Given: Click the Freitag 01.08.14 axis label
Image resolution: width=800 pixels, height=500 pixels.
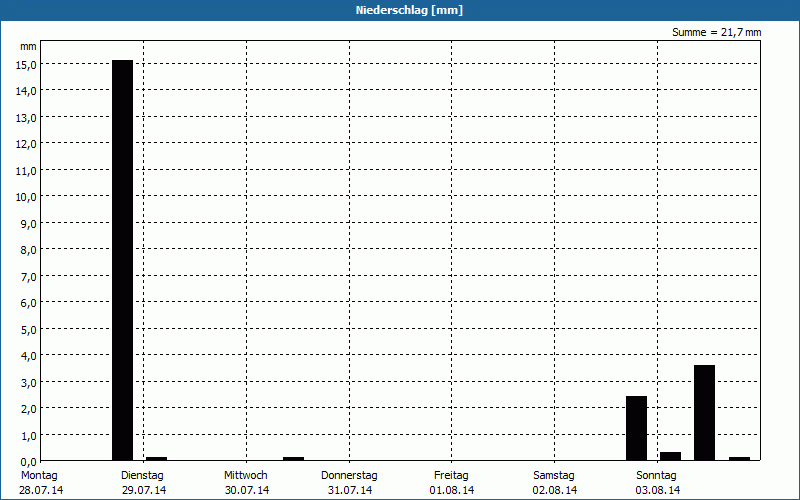Looking at the screenshot, I should [452, 483].
